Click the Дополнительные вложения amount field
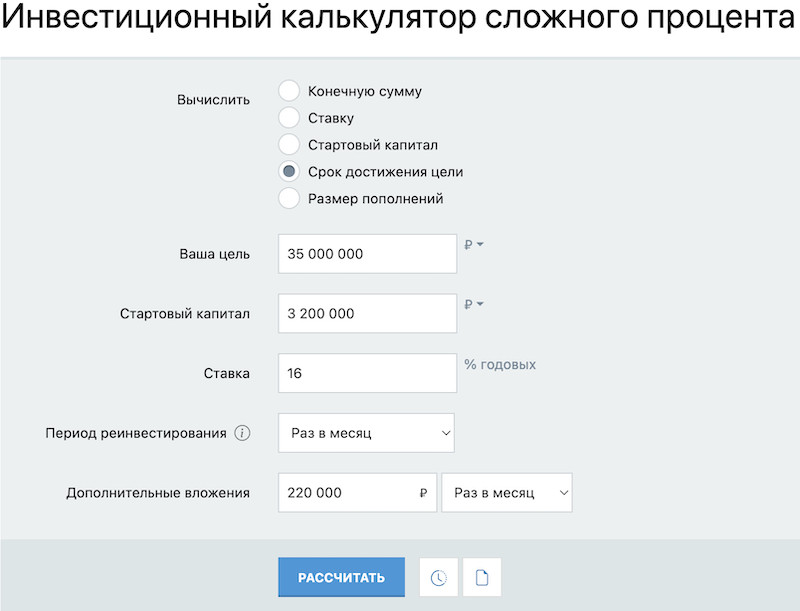The height and width of the screenshot is (611, 800). pos(350,493)
